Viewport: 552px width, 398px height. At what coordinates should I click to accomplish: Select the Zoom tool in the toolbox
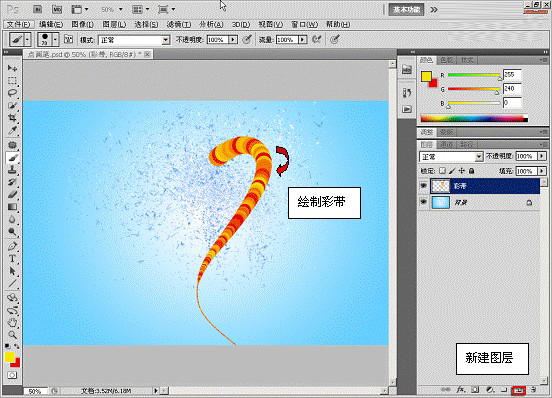point(12,335)
